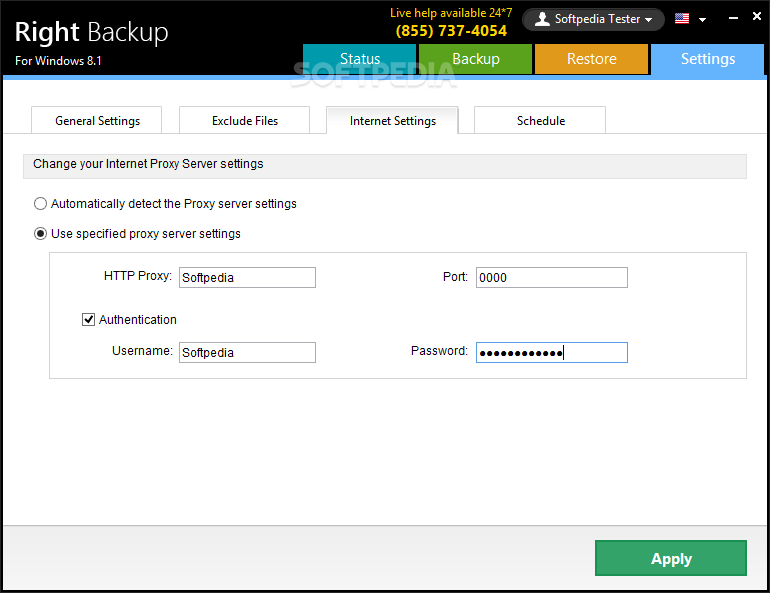The height and width of the screenshot is (593, 770).
Task: Expand the Softpedia Tester account dropdown
Action: click(648, 20)
